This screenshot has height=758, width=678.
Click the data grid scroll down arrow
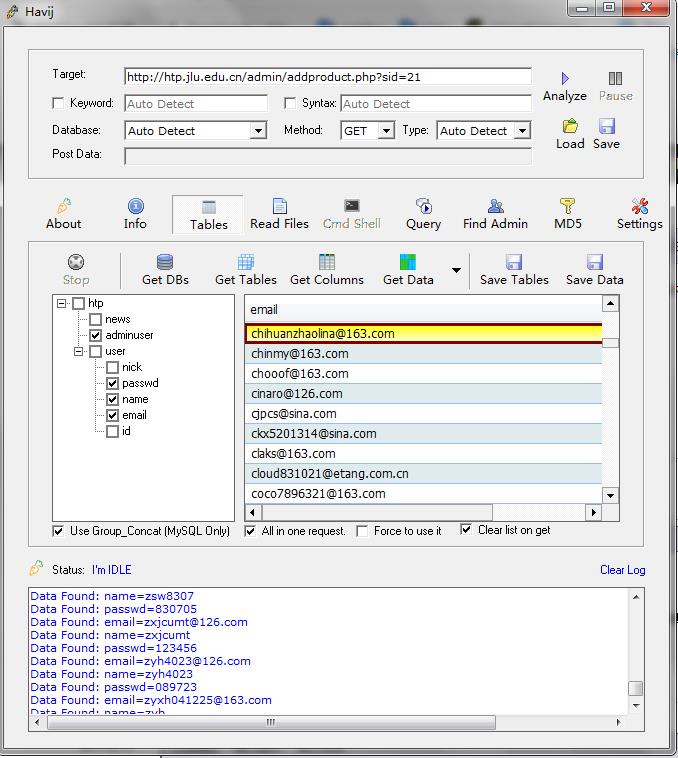[610, 496]
